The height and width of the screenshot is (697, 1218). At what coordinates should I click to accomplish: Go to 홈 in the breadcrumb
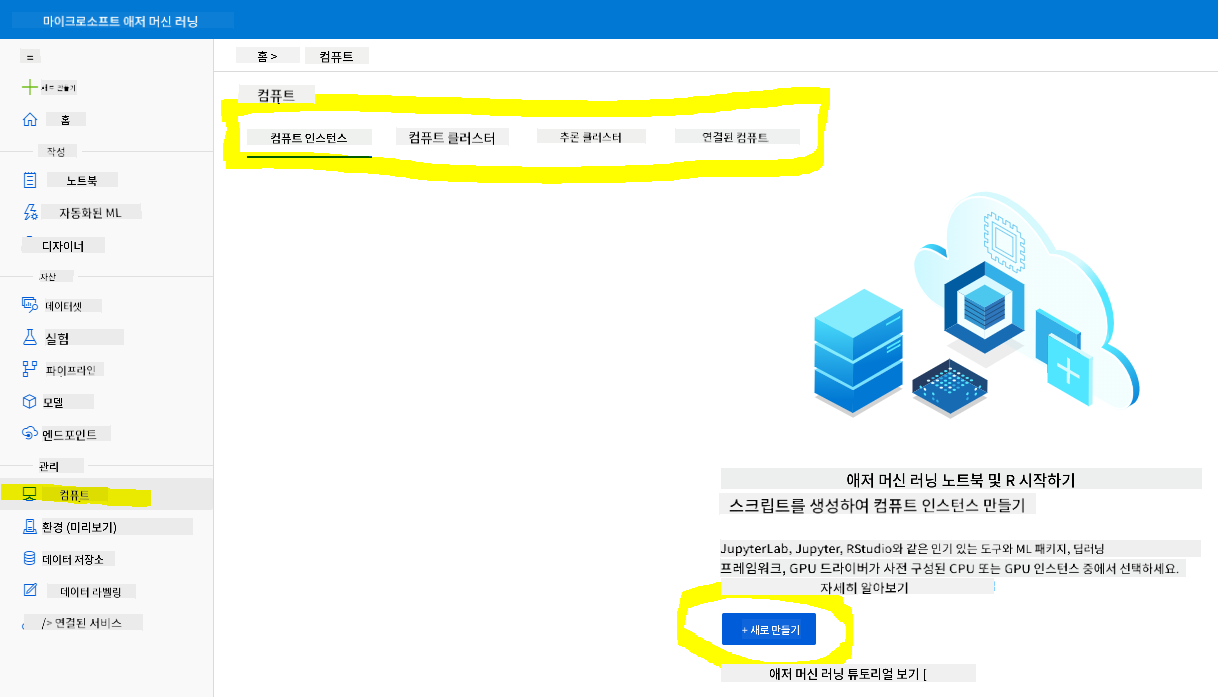point(261,56)
